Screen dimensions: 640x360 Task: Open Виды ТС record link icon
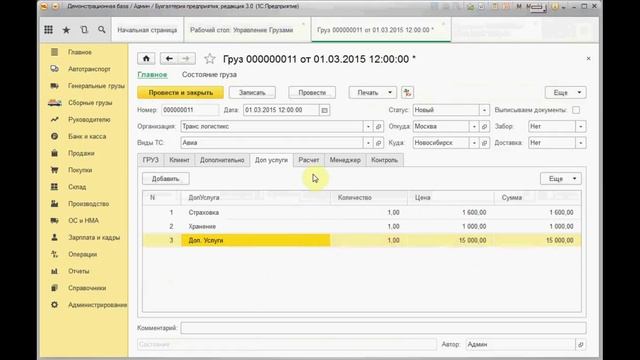tap(378, 143)
